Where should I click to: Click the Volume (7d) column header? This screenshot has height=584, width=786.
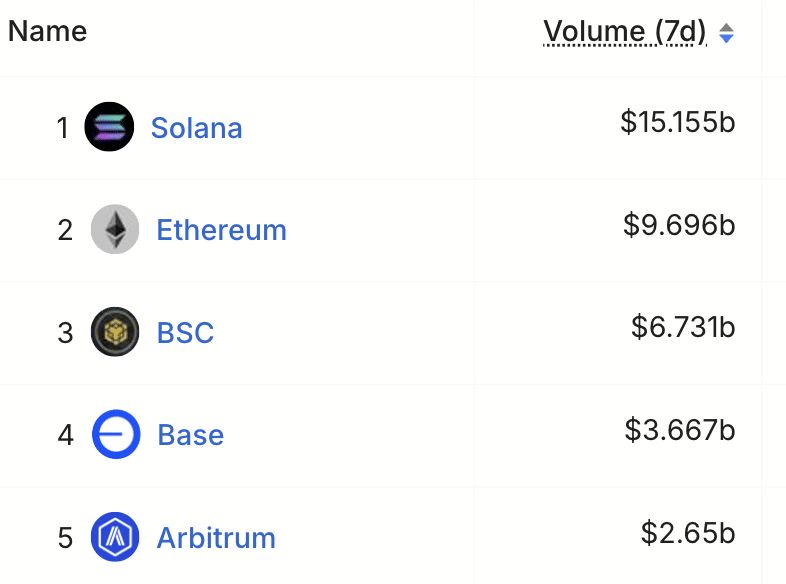pos(625,32)
